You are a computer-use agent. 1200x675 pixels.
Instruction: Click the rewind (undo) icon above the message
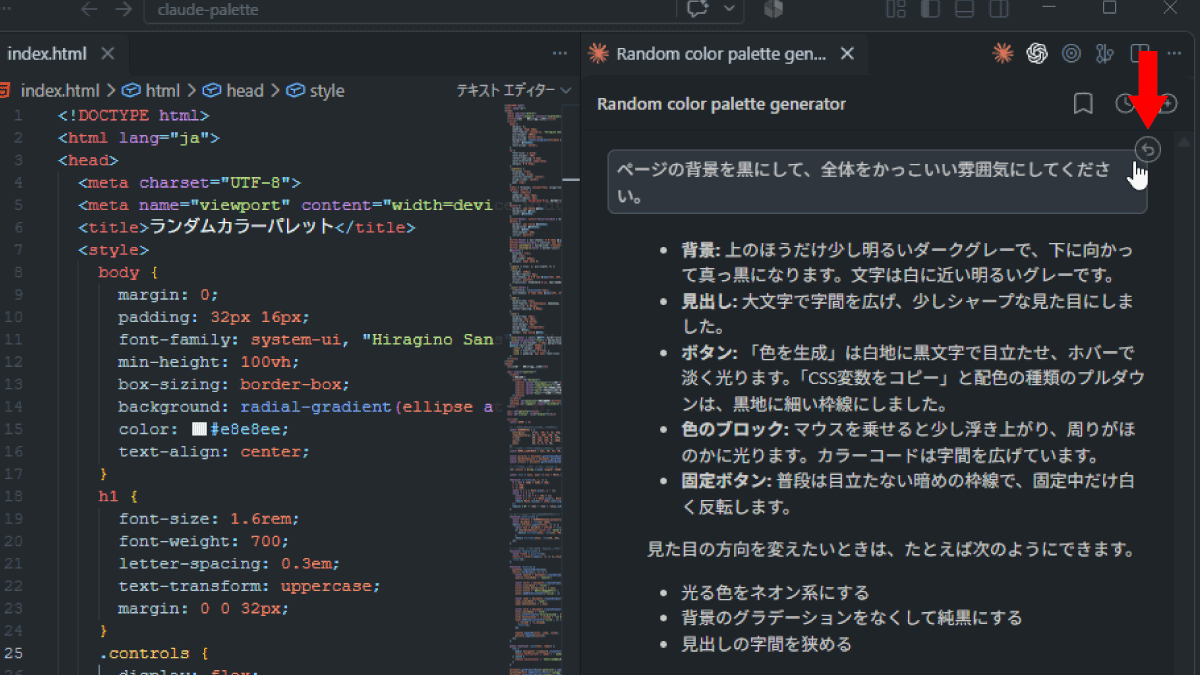(x=1148, y=150)
